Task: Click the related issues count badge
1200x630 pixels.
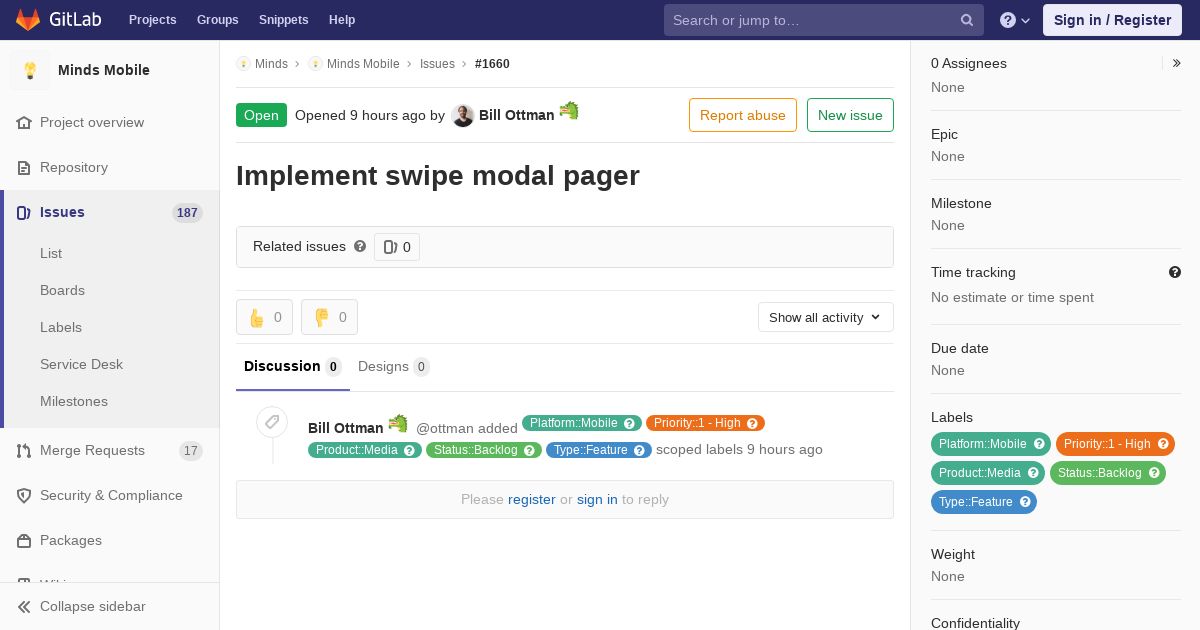Action: [397, 247]
